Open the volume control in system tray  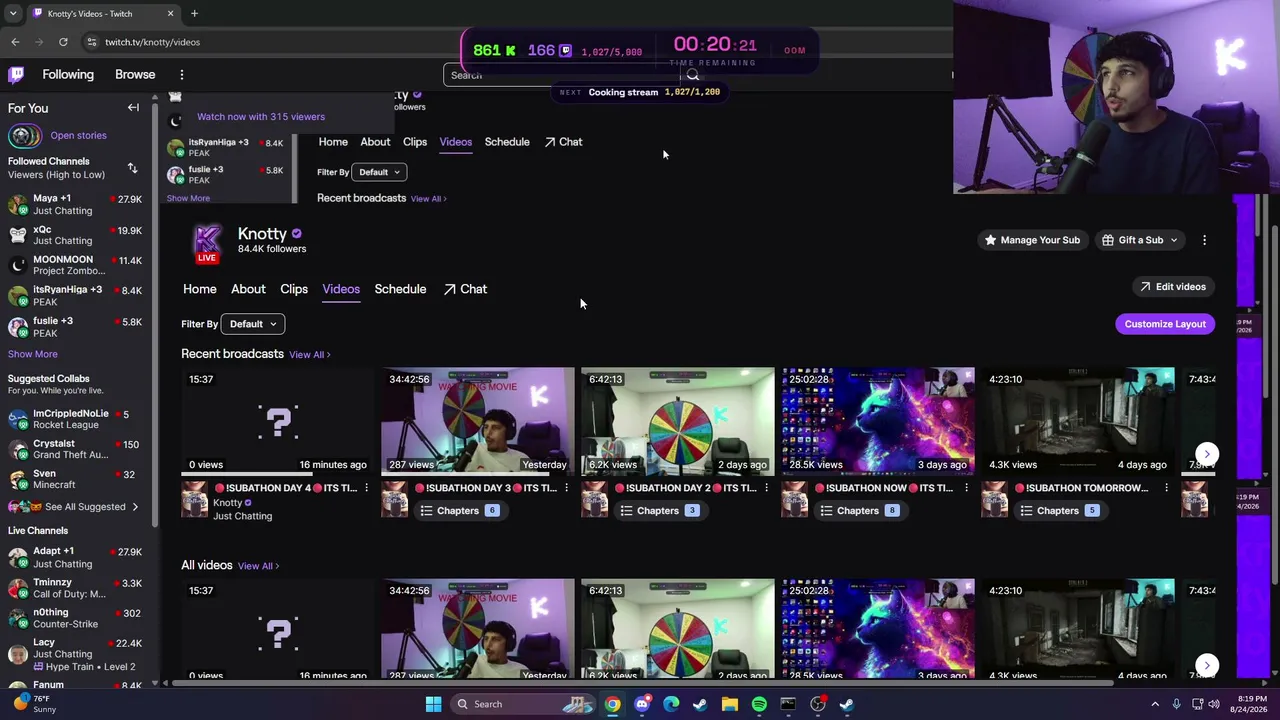click(x=1214, y=704)
